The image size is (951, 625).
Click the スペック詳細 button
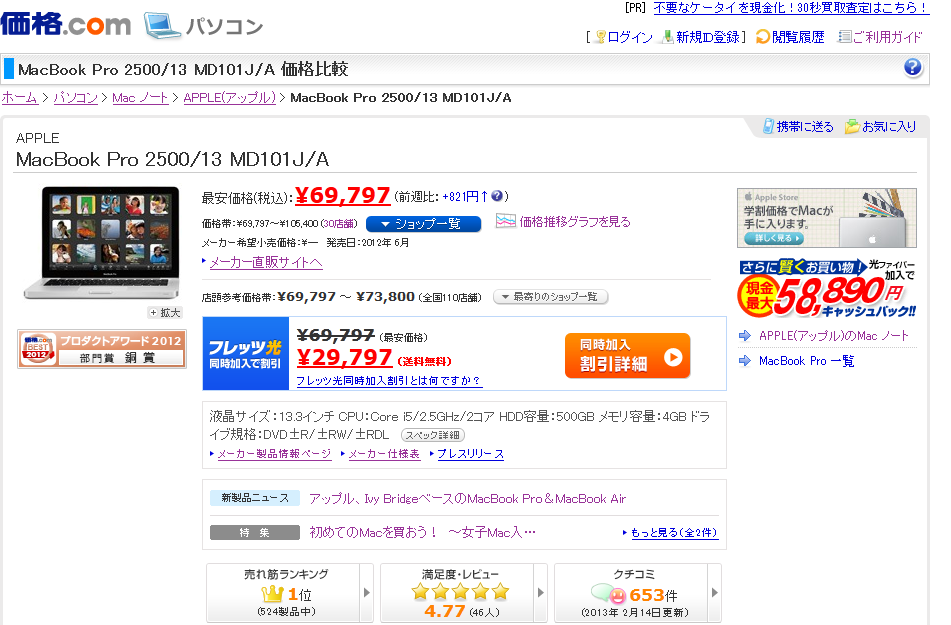[x=433, y=435]
